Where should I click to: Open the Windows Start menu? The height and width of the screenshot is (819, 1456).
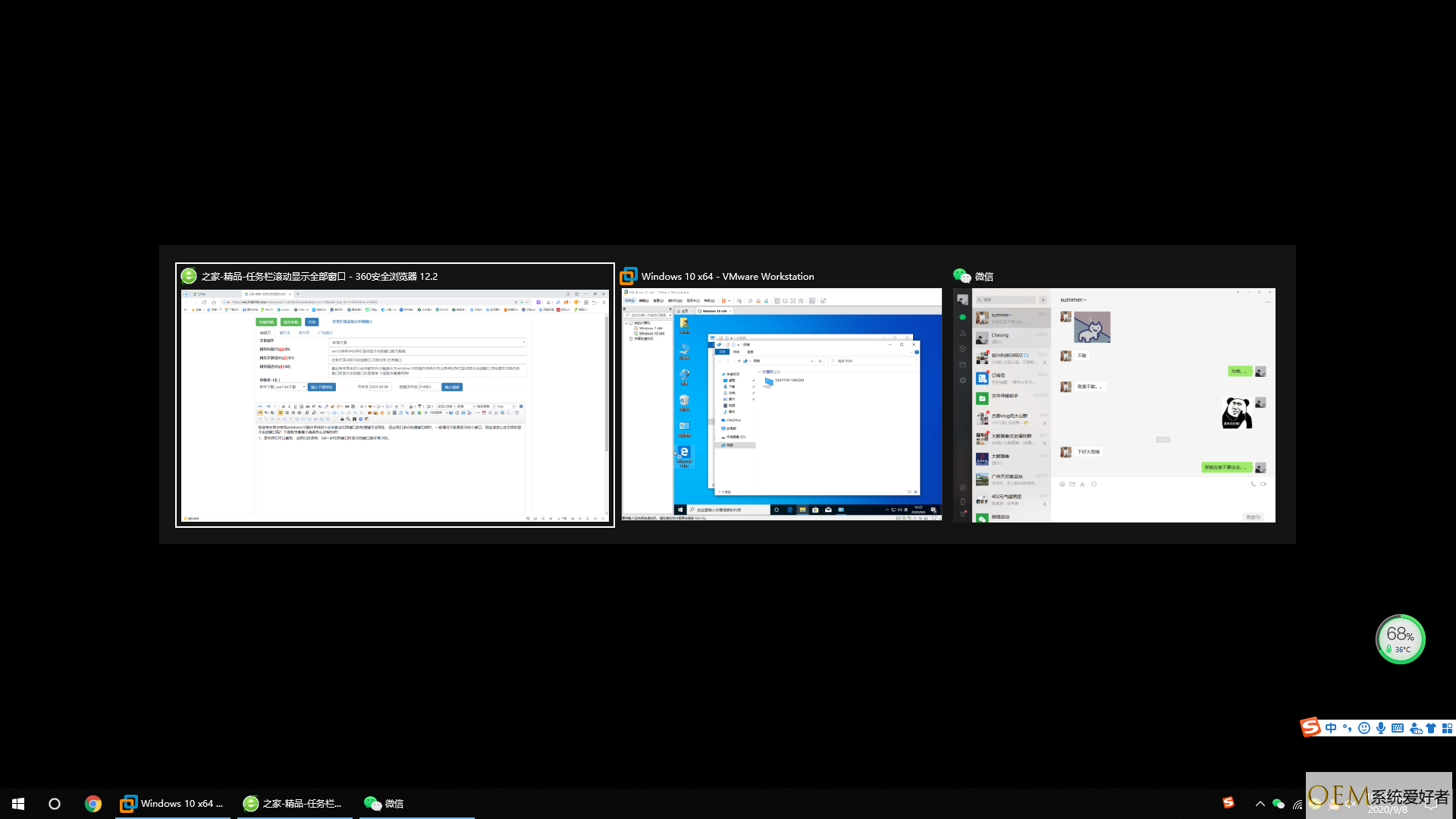(18, 804)
